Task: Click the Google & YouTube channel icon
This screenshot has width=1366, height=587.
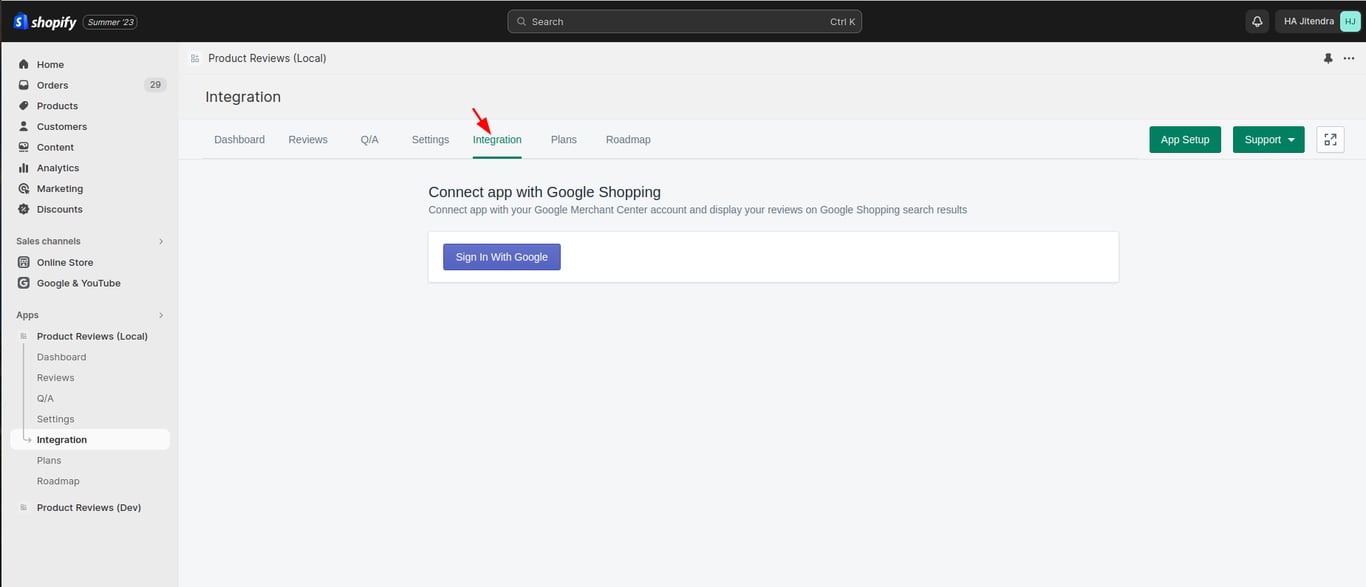Action: (x=24, y=283)
